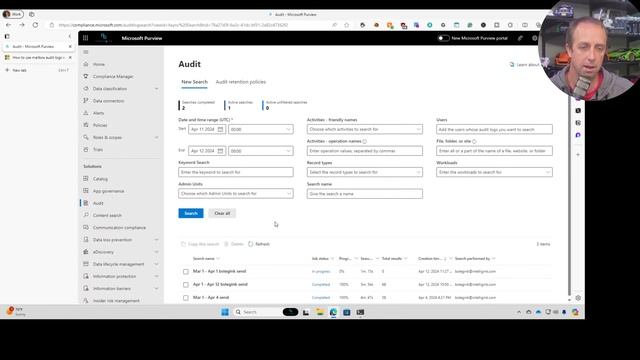The width and height of the screenshot is (640, 360).
Task: Open Content search in the sidebar
Action: coord(107,216)
